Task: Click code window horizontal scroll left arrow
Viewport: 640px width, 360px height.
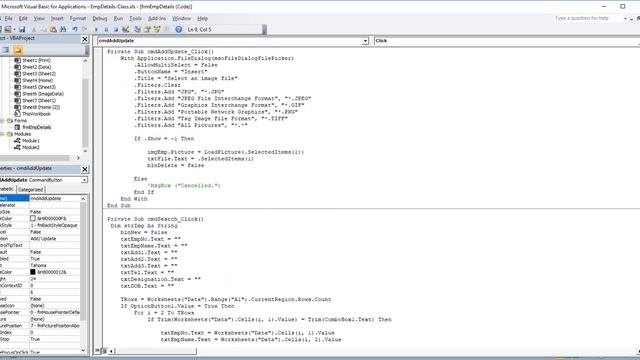Action: click(x=111, y=351)
